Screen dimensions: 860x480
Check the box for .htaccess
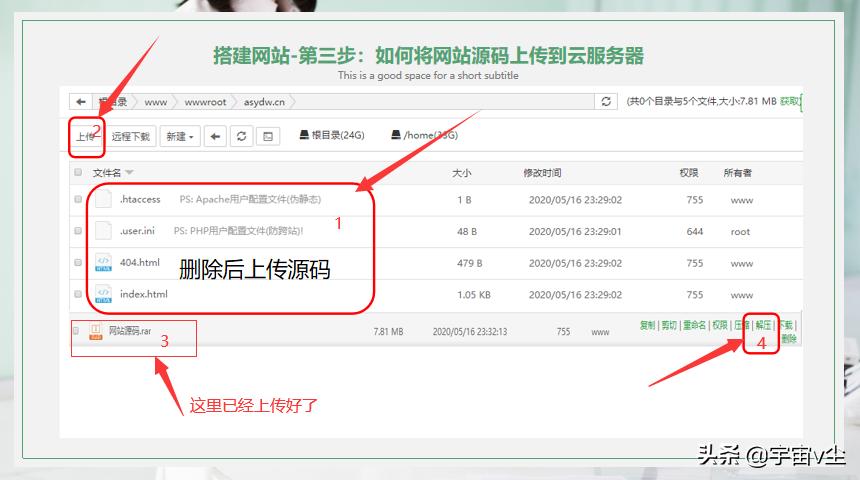tap(78, 199)
